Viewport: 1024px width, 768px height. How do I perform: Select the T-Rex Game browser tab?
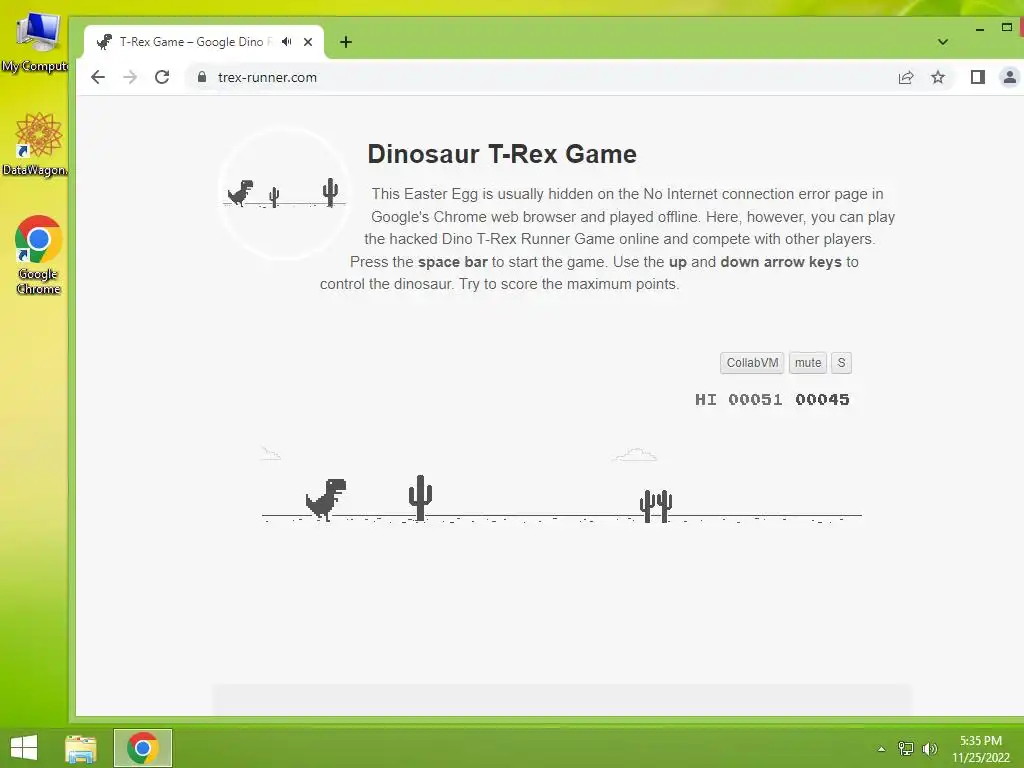[204, 42]
